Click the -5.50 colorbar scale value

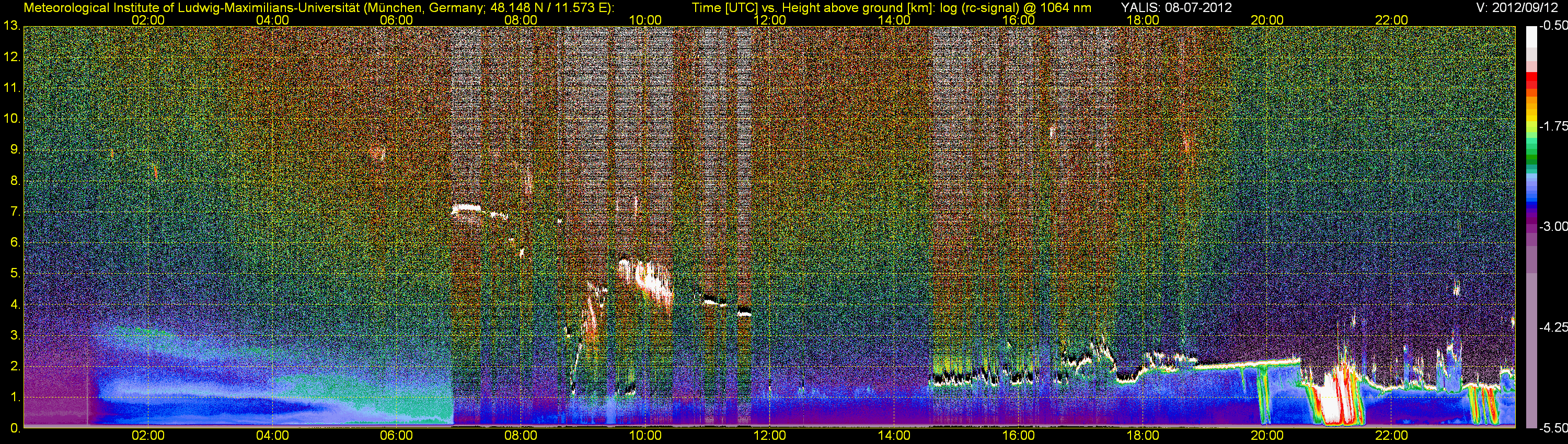tap(1553, 428)
